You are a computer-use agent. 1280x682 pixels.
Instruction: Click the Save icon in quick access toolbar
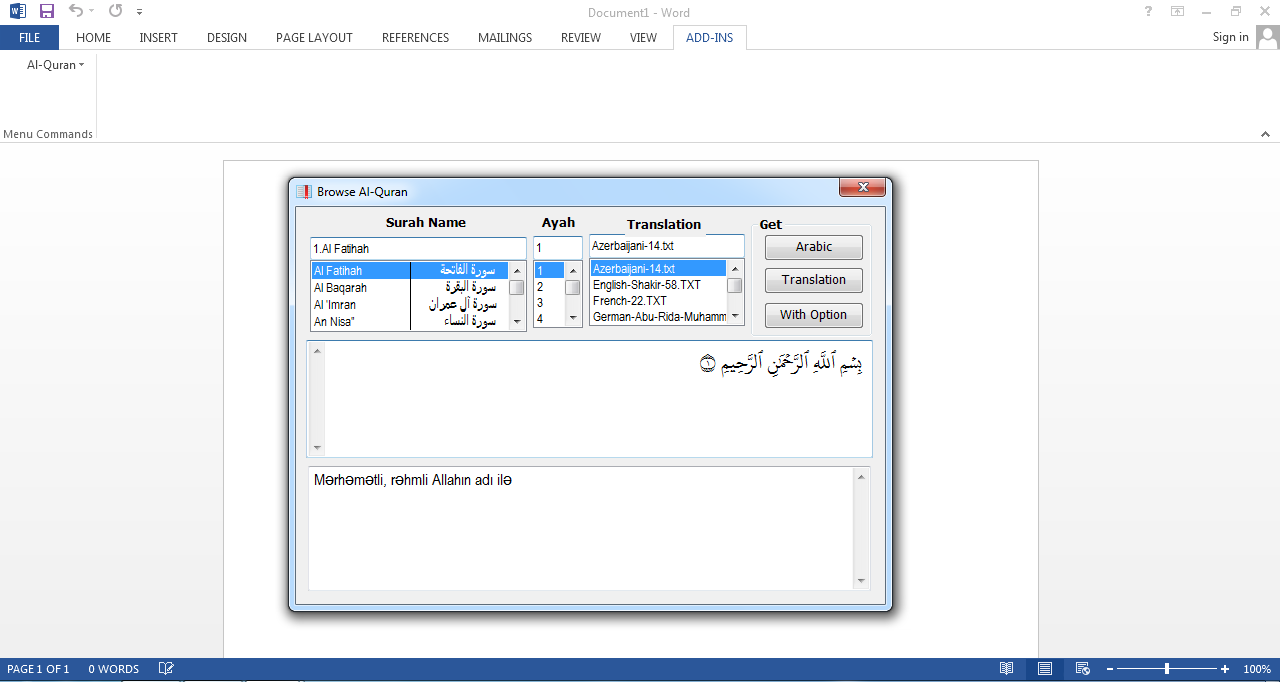click(47, 11)
